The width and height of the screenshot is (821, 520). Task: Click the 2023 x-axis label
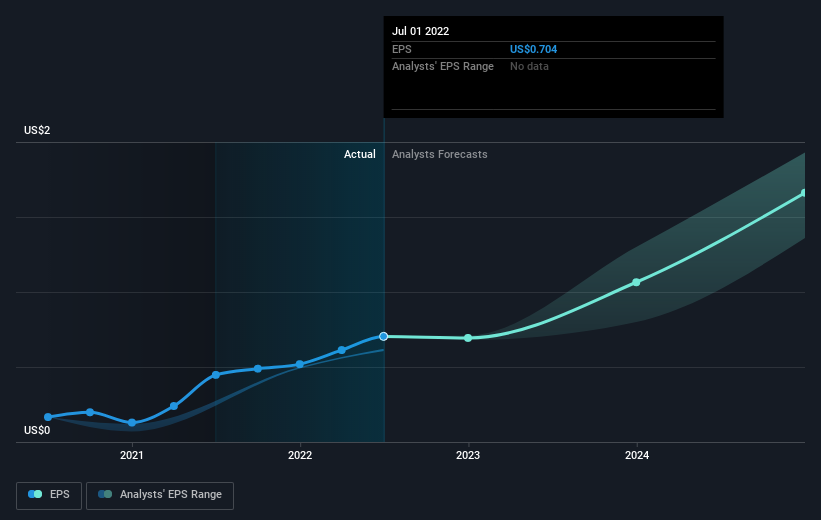[x=468, y=455]
